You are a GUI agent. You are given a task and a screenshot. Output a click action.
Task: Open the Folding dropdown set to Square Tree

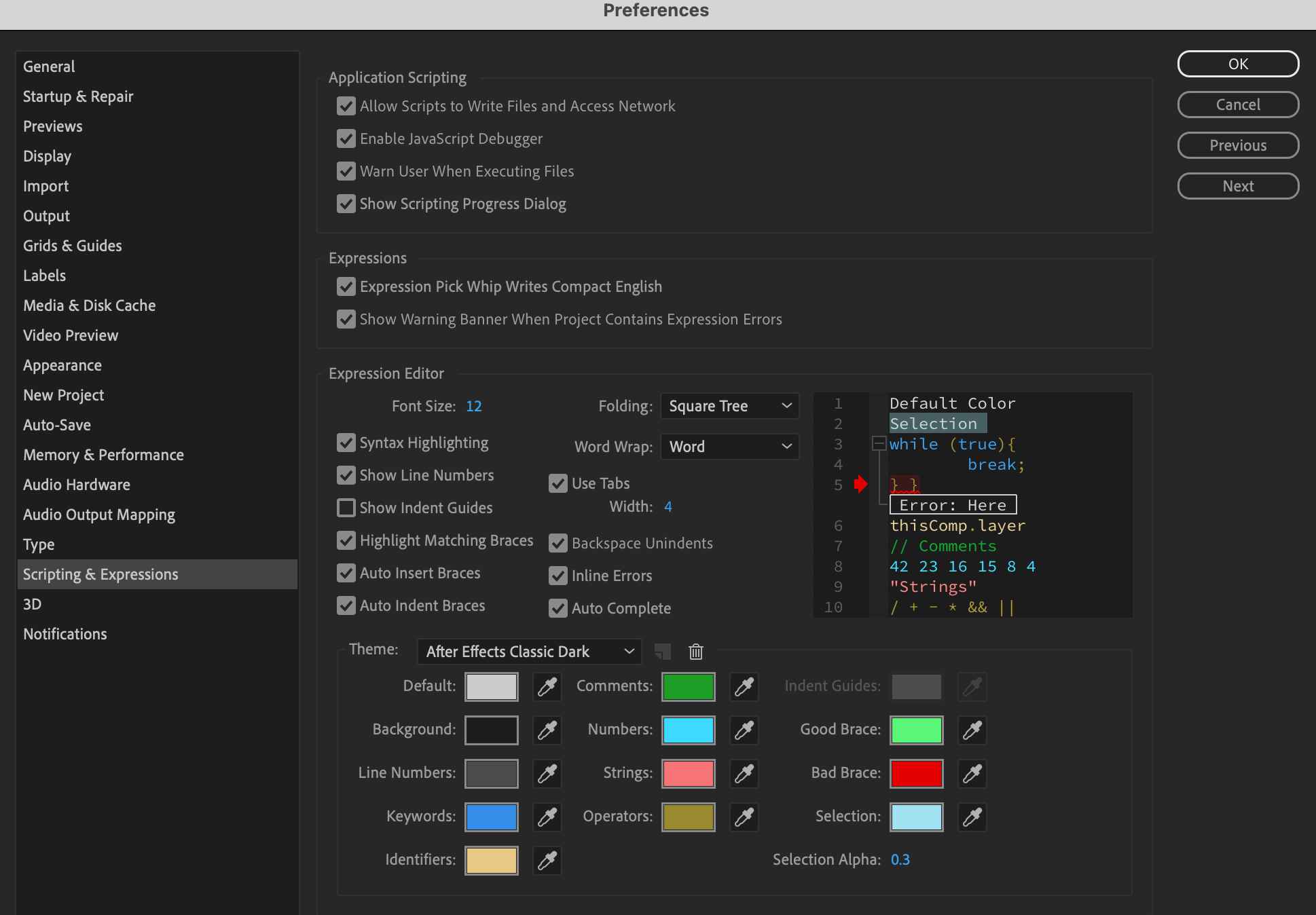(729, 406)
